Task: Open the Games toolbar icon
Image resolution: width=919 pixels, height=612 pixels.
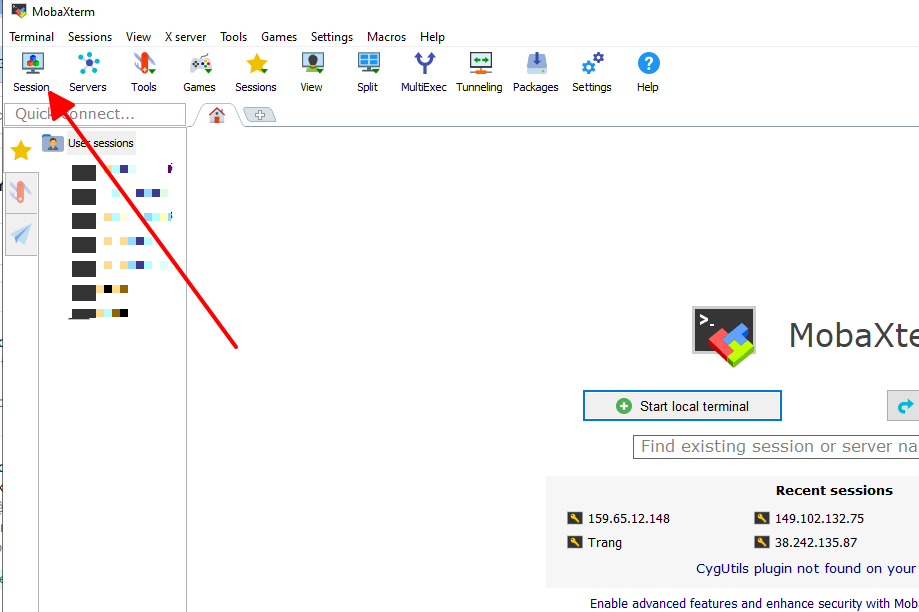Action: click(199, 72)
